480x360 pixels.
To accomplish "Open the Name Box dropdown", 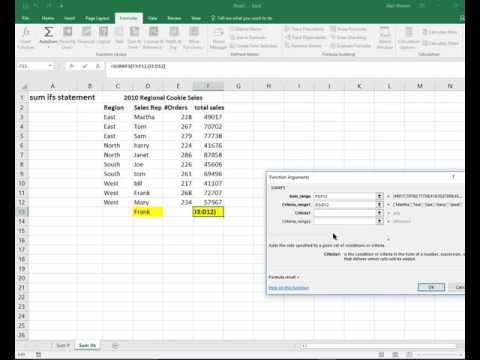I will tap(50, 66).
